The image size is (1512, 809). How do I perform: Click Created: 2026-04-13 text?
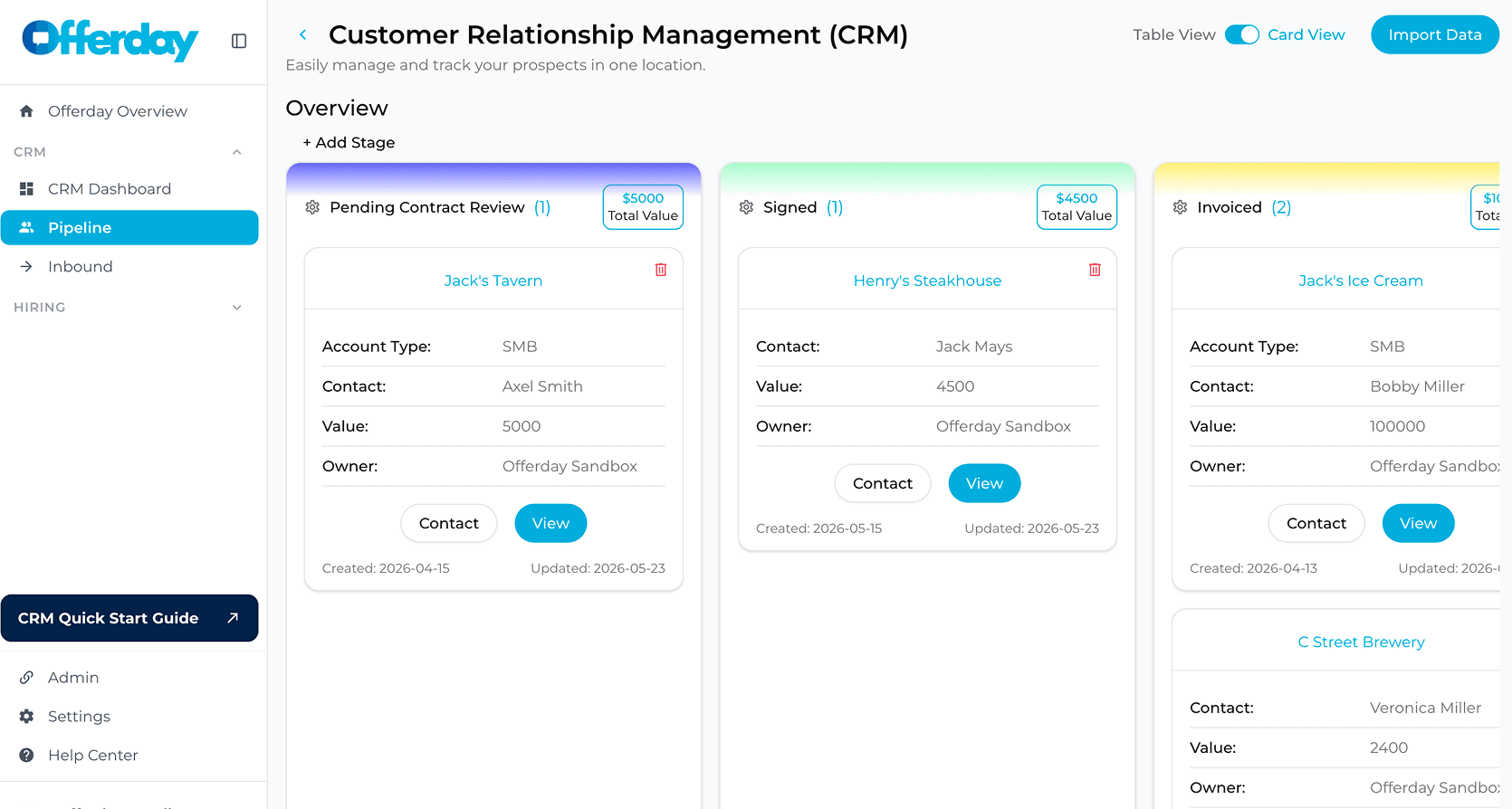(x=1253, y=568)
